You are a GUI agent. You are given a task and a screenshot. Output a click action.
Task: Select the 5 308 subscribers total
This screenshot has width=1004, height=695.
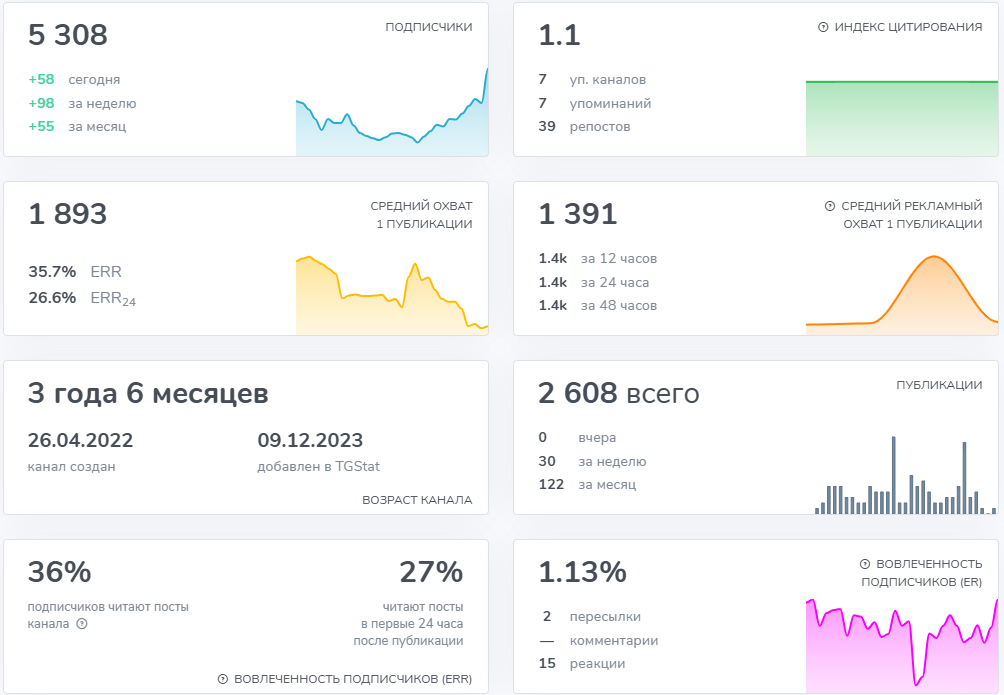(x=68, y=36)
